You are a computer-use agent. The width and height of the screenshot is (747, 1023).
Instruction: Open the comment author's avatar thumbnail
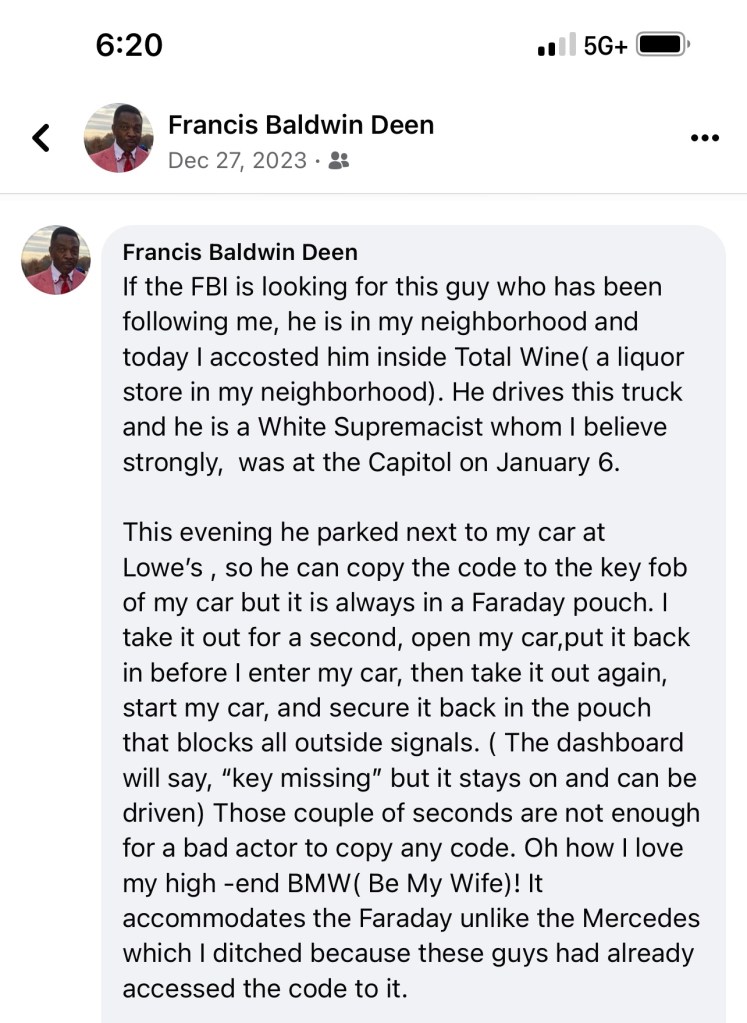pos(56,260)
